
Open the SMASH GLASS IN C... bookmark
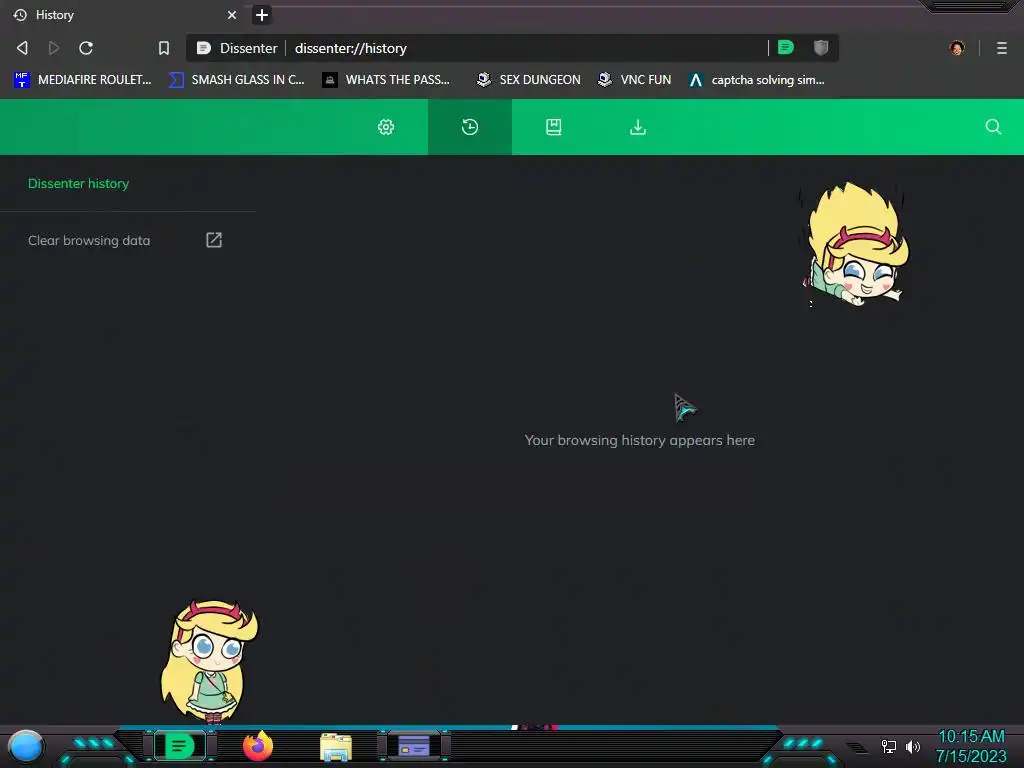click(x=236, y=80)
